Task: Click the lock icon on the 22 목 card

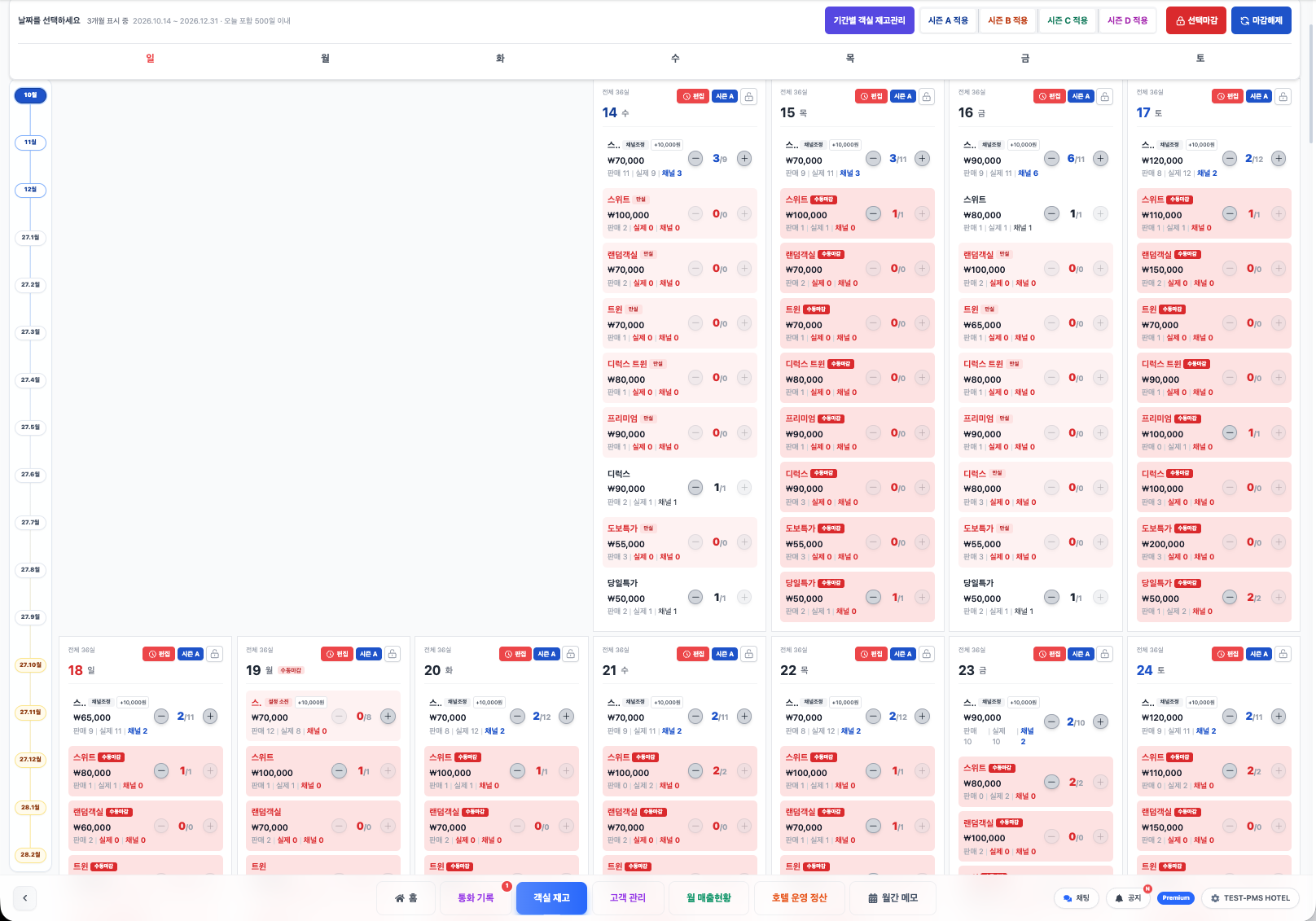Action: point(927,654)
